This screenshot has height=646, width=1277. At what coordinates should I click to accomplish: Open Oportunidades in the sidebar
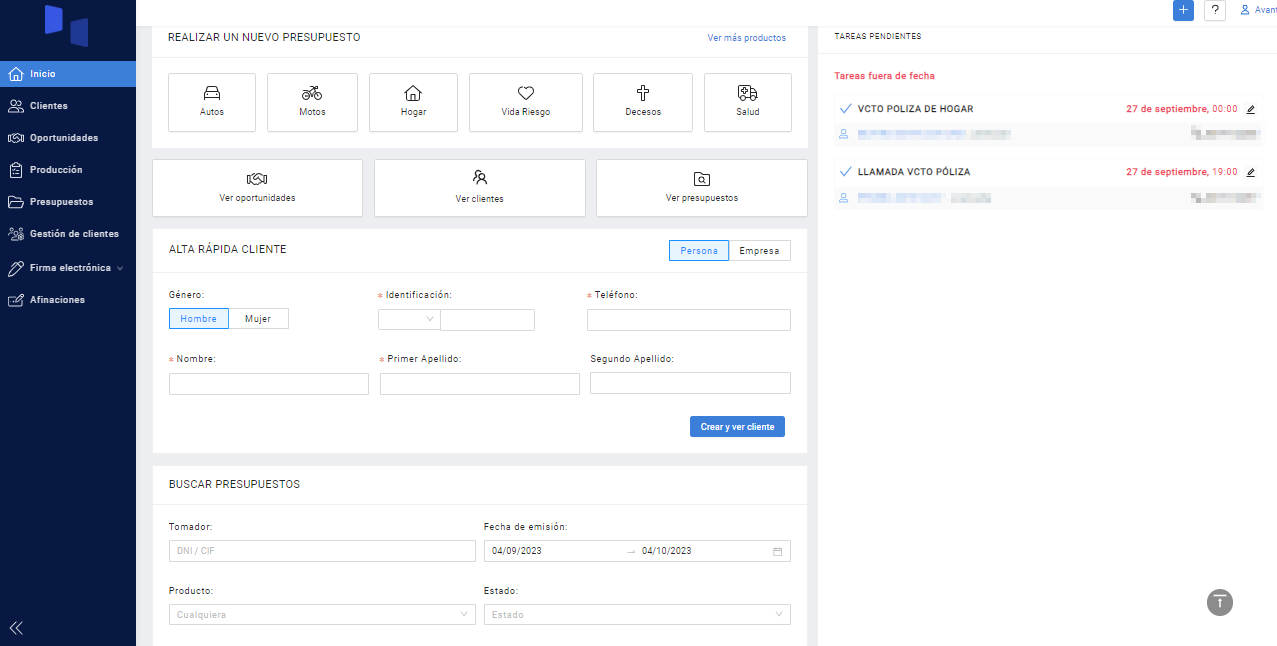[68, 138]
